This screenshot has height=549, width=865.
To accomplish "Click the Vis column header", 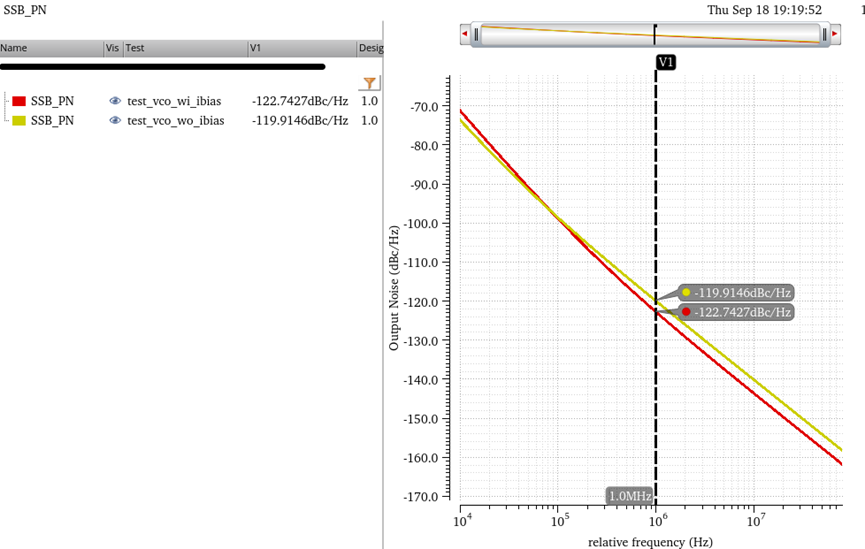I will point(113,48).
